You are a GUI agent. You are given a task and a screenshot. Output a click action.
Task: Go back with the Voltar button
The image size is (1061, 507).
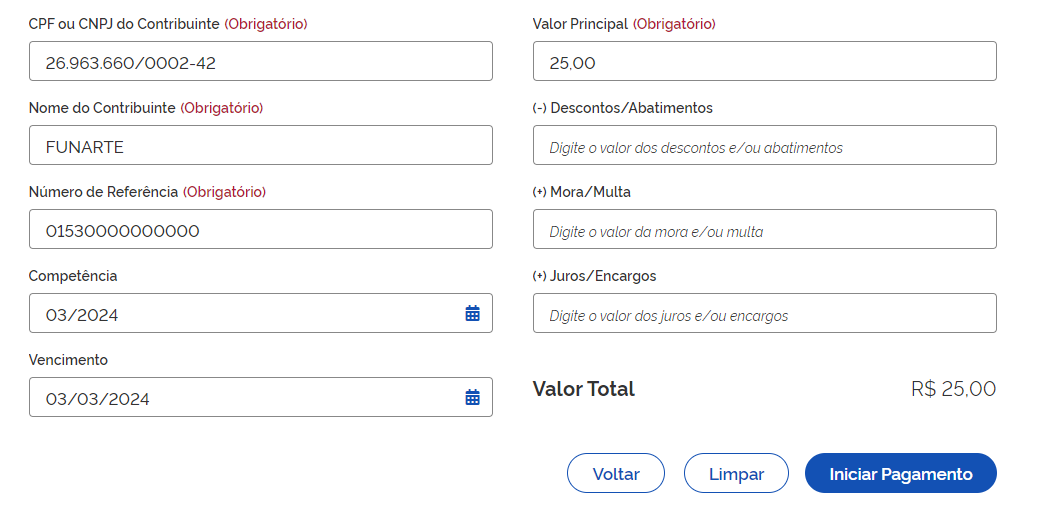[x=616, y=474]
